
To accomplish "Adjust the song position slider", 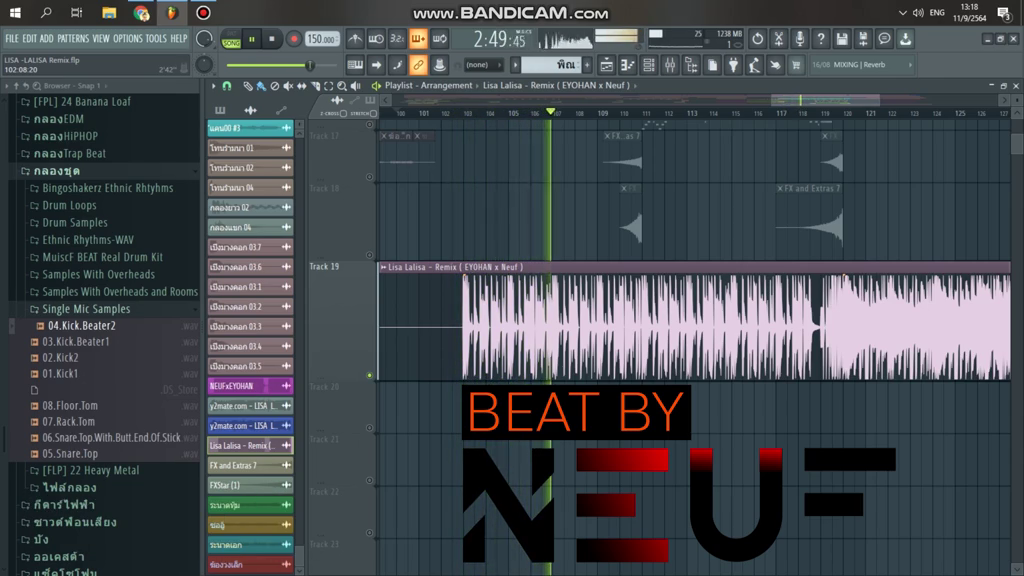I will click(x=280, y=65).
